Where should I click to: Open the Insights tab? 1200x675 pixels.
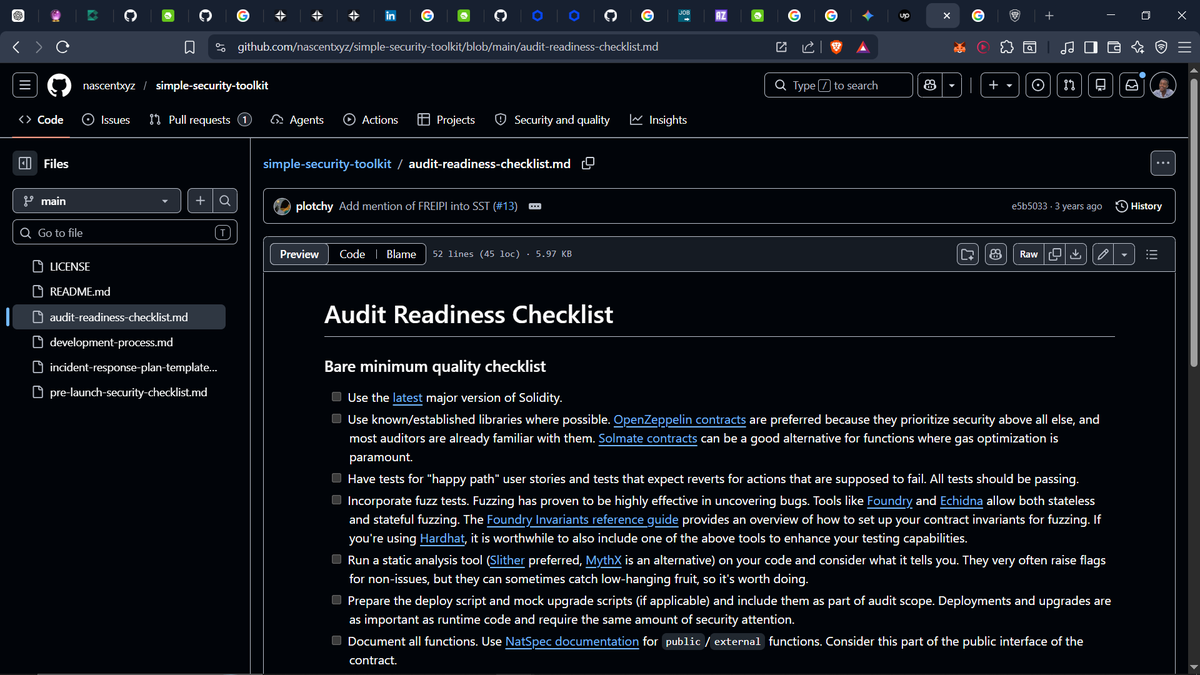[658, 119]
